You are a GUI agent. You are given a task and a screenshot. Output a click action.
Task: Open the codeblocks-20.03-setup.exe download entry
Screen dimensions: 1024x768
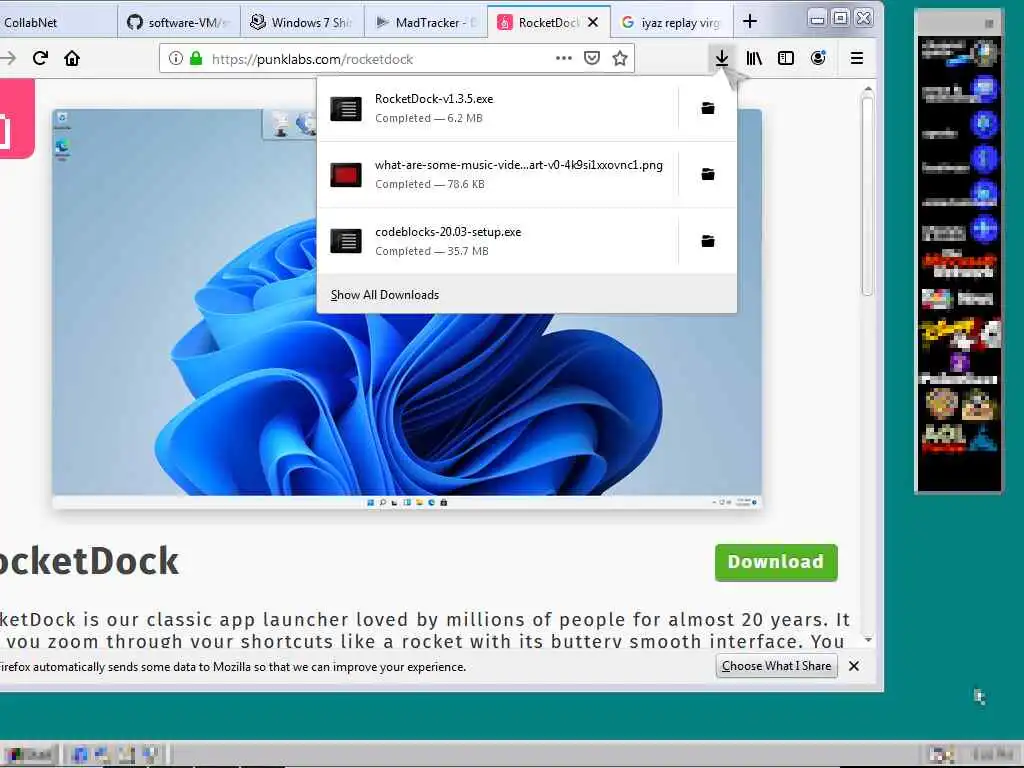coord(498,242)
